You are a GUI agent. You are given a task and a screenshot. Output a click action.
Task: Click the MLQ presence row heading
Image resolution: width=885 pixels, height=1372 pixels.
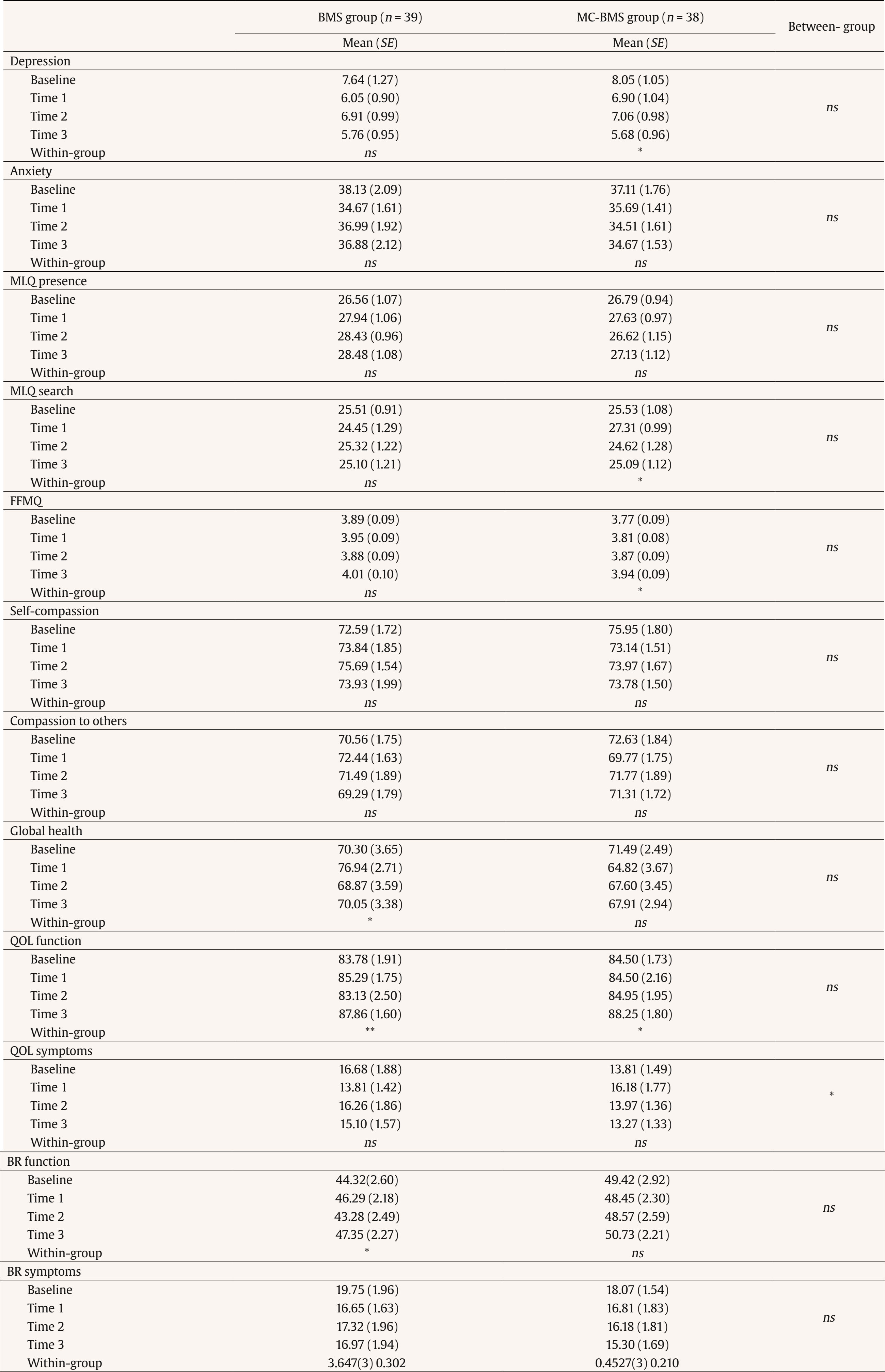(48, 281)
